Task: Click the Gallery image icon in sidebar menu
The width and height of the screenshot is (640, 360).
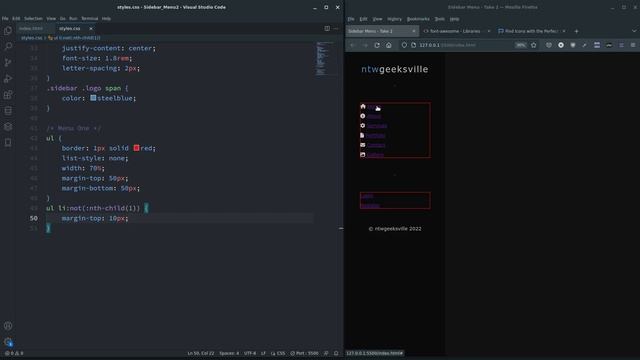Action: (362, 155)
